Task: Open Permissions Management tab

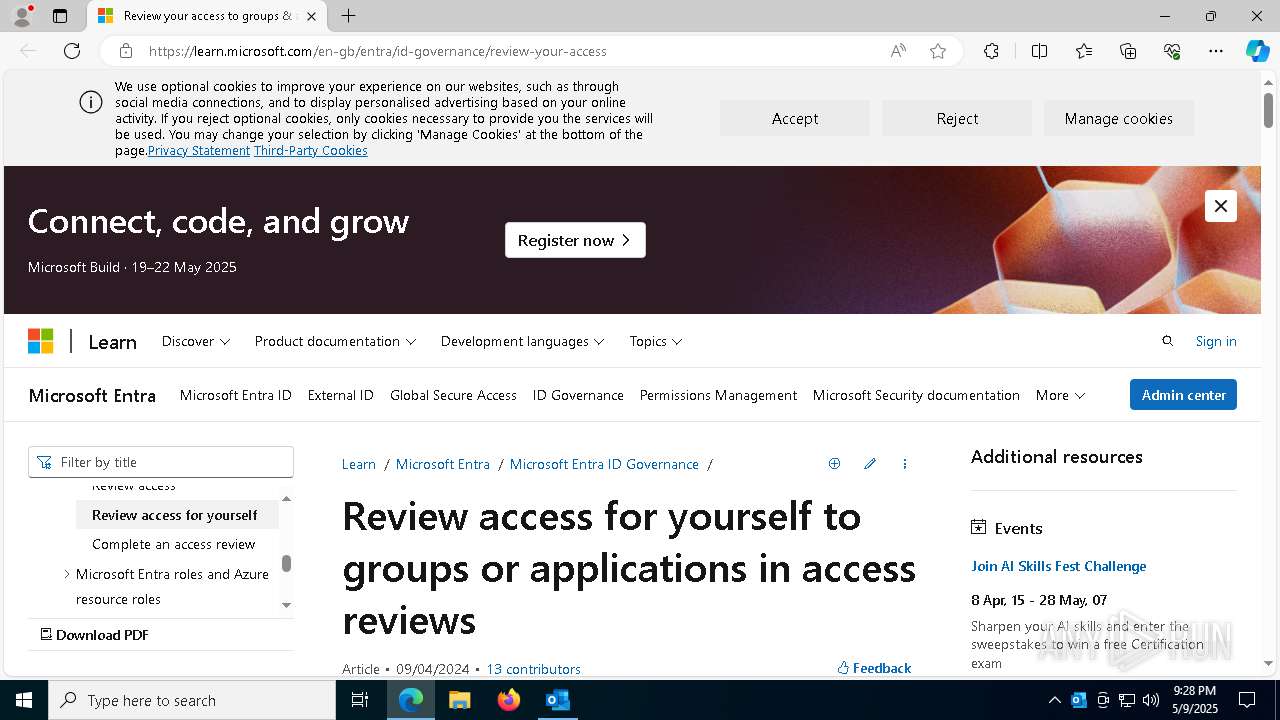Action: [718, 395]
